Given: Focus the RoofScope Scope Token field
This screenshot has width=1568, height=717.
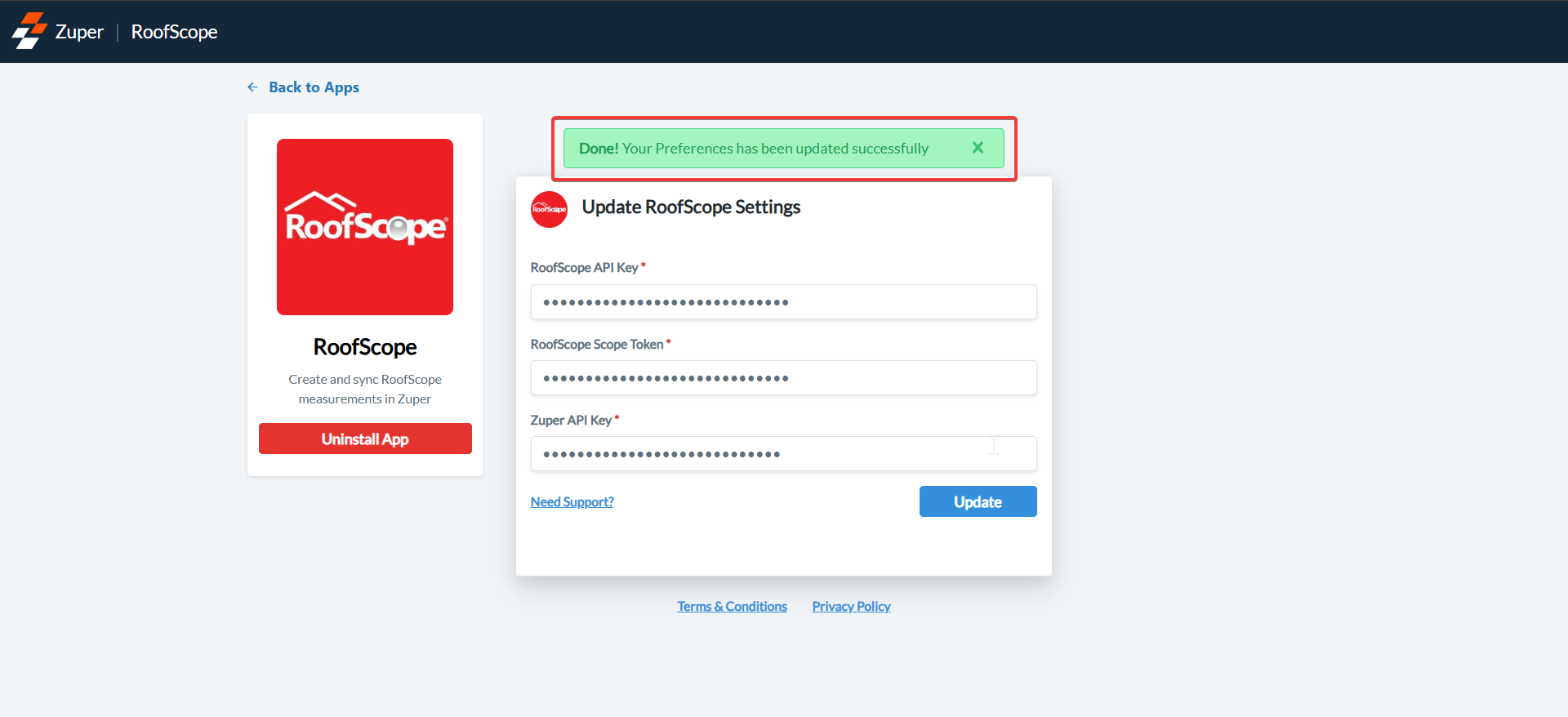Looking at the screenshot, I should pos(784,378).
